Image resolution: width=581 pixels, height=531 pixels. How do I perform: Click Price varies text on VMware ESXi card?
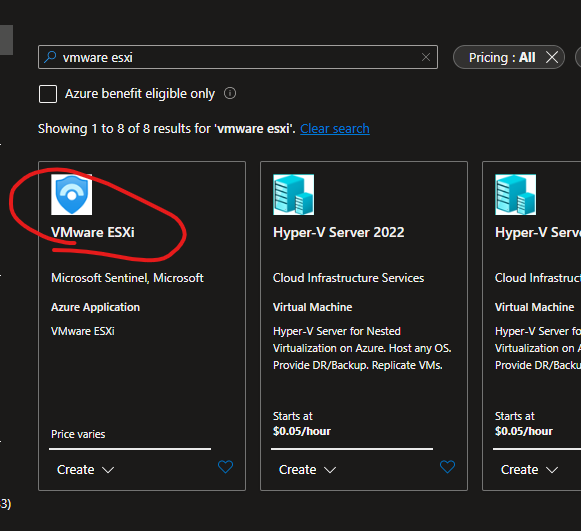click(78, 434)
